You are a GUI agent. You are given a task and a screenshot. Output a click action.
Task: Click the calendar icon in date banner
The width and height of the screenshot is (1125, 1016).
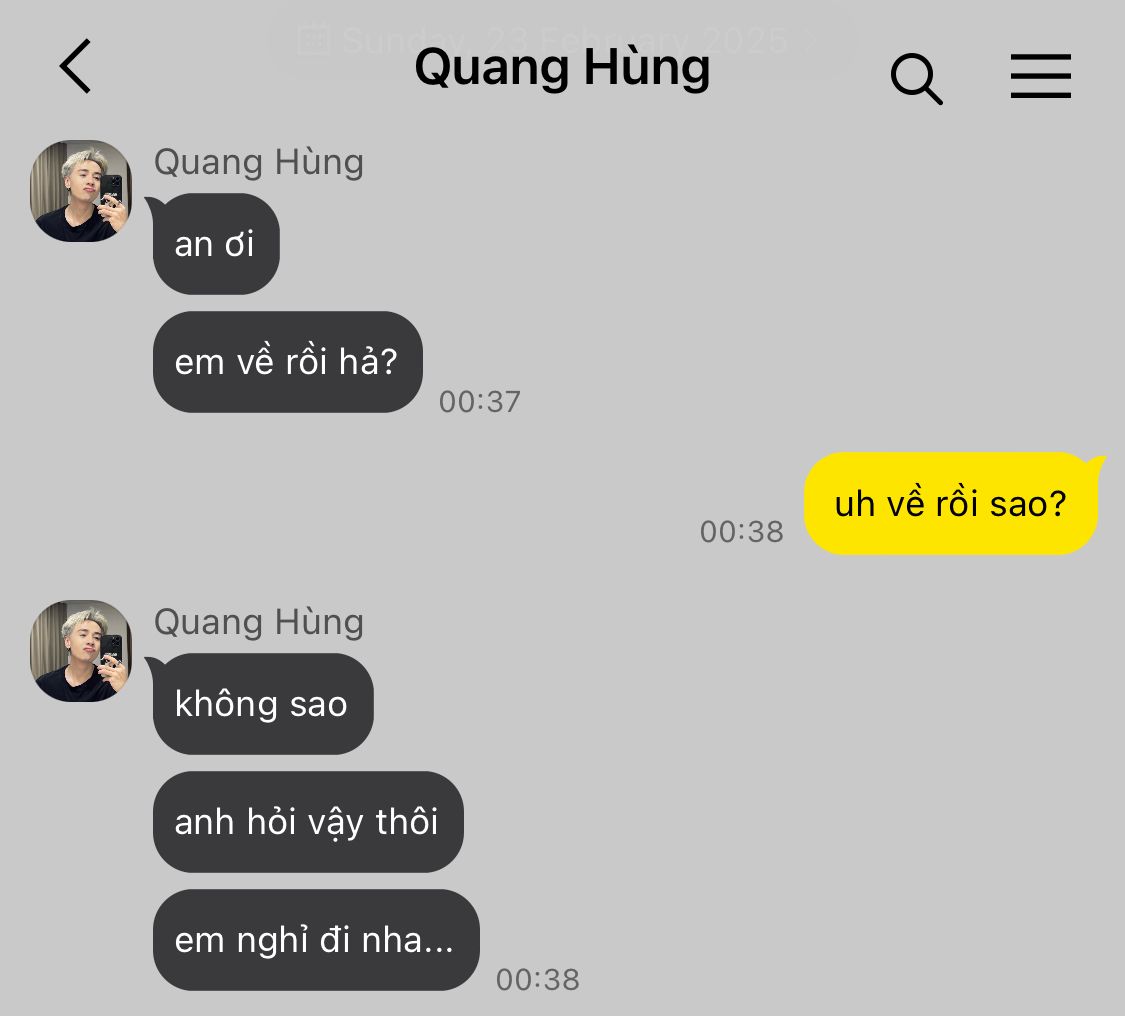(x=314, y=39)
